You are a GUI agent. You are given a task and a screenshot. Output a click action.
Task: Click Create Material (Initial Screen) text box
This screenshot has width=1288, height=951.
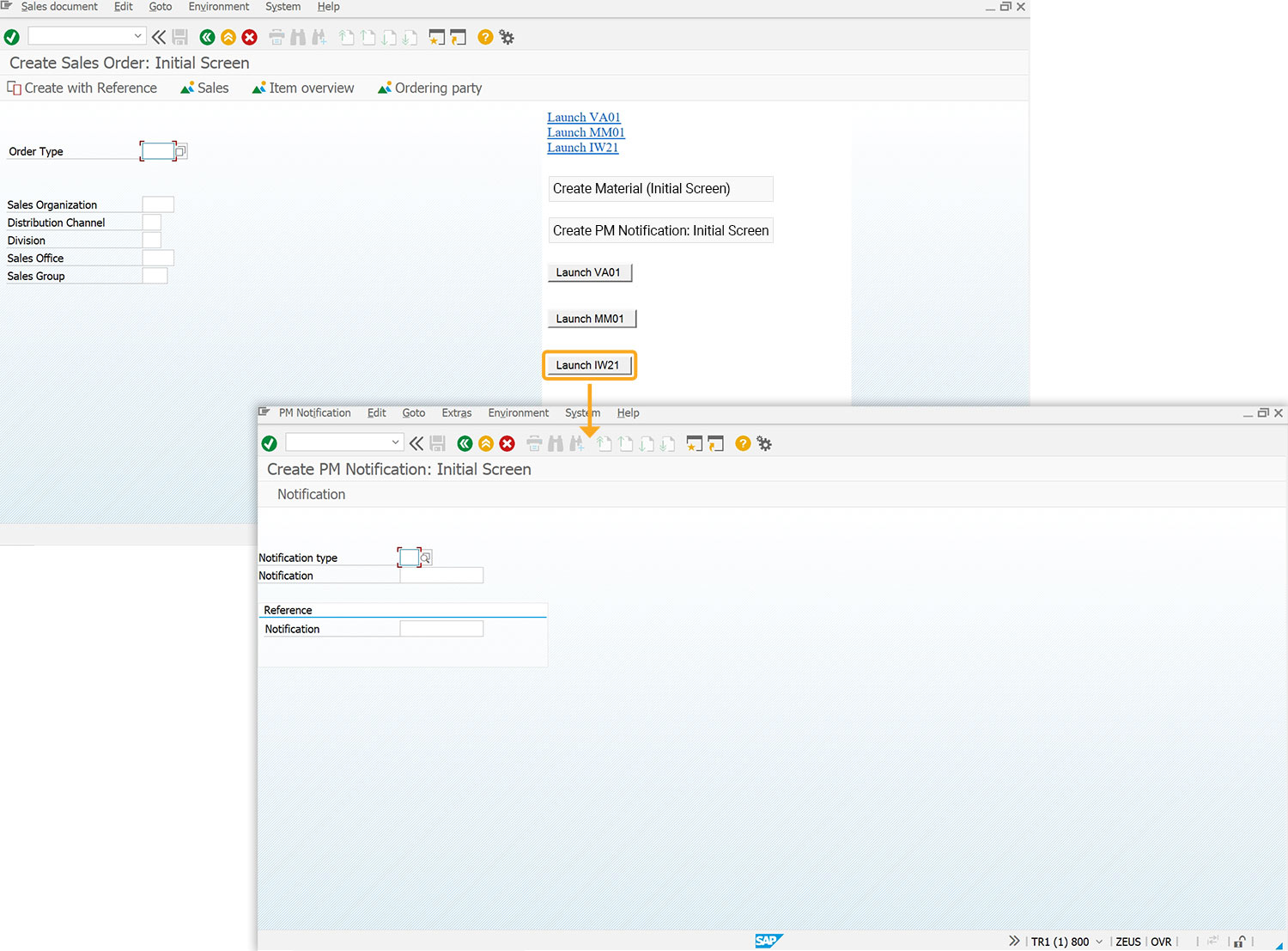(661, 189)
